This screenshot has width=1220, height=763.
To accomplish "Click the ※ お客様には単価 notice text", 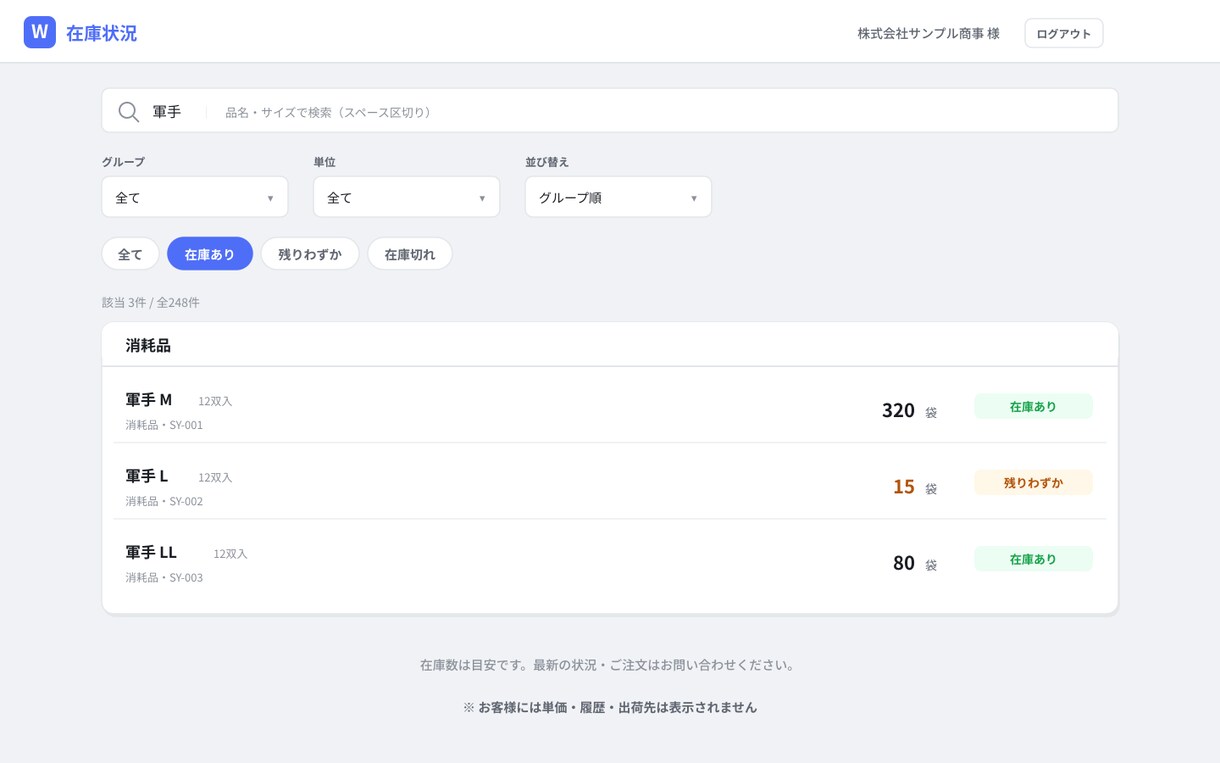I will [x=610, y=707].
